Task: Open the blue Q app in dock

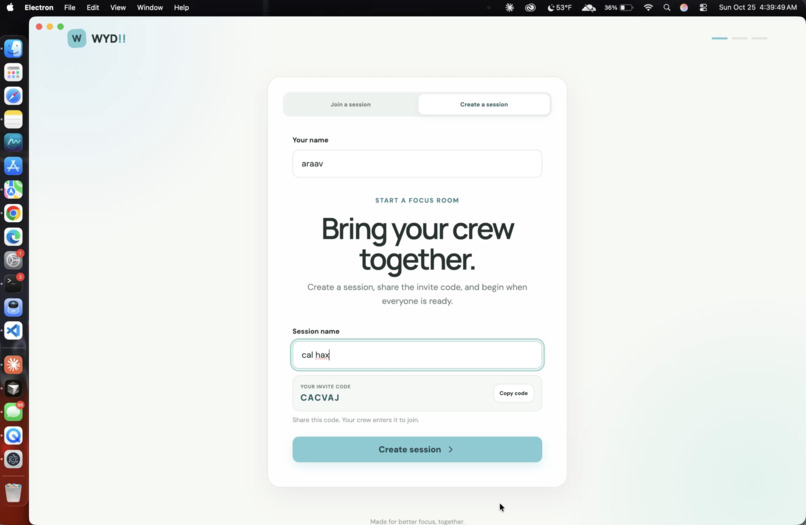Action: coord(13,436)
